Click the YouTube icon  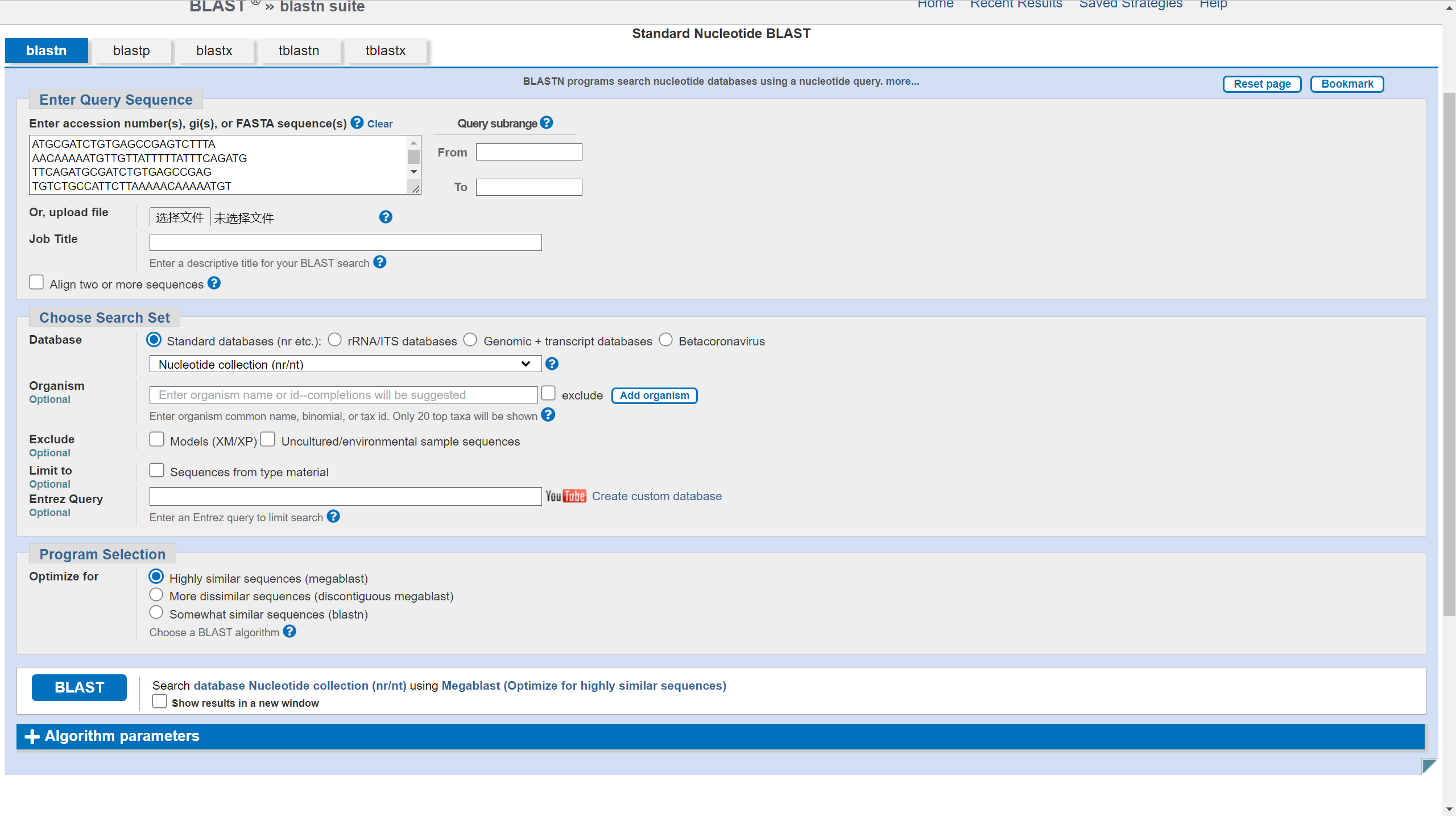pyautogui.click(x=565, y=496)
